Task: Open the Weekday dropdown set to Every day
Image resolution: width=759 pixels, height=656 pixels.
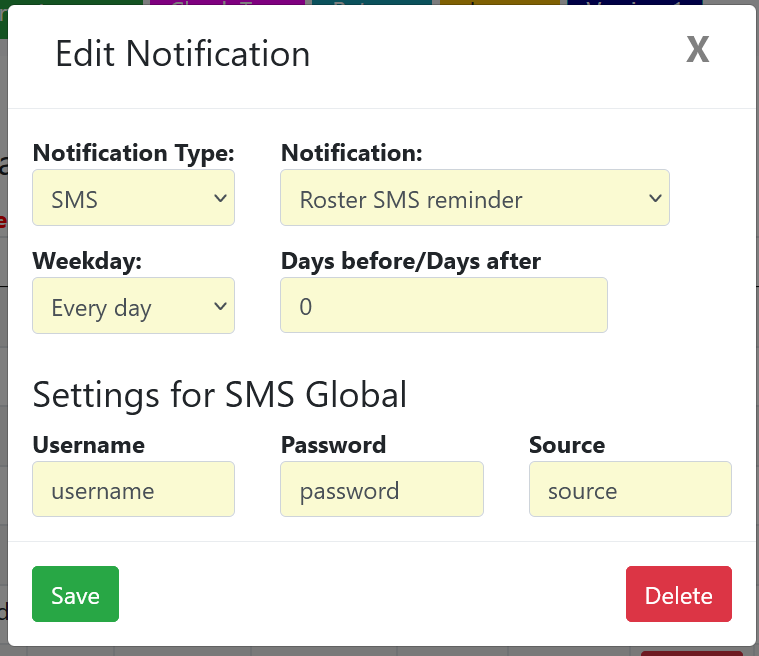Action: [134, 306]
